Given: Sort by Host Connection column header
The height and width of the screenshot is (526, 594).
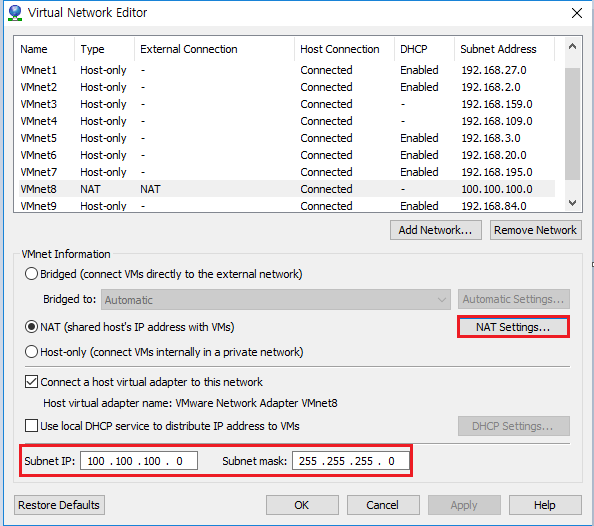Looking at the screenshot, I should point(344,49).
